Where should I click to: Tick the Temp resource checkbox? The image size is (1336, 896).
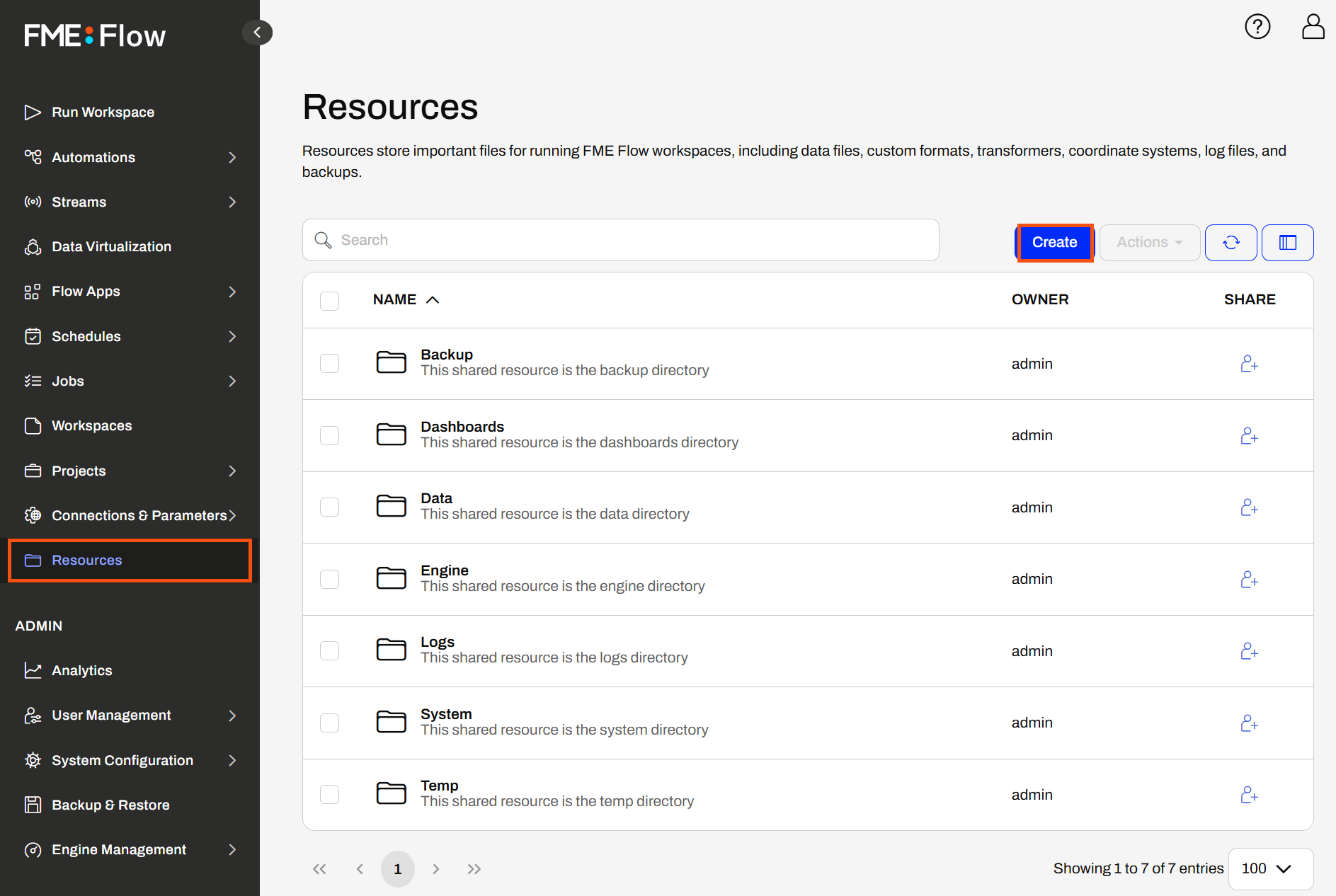click(329, 794)
